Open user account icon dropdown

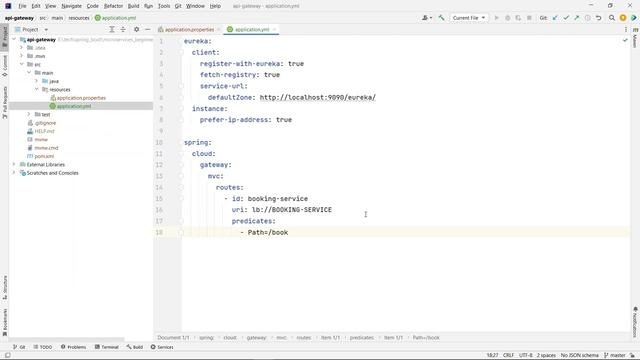pos(427,18)
